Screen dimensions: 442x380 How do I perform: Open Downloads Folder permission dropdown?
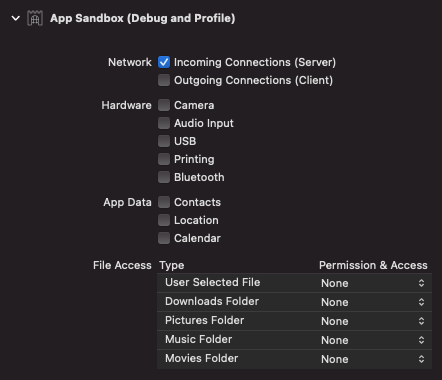[x=373, y=302]
